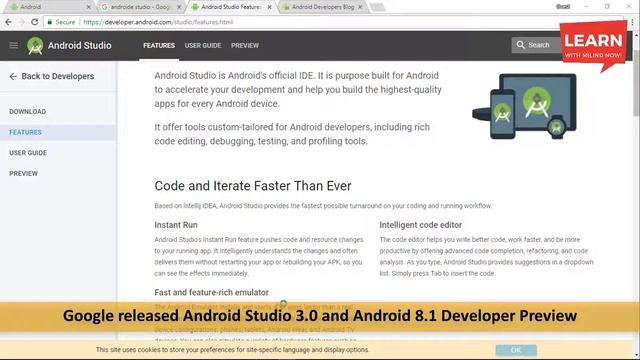Click the browser back arrow

pyautogui.click(x=9, y=22)
